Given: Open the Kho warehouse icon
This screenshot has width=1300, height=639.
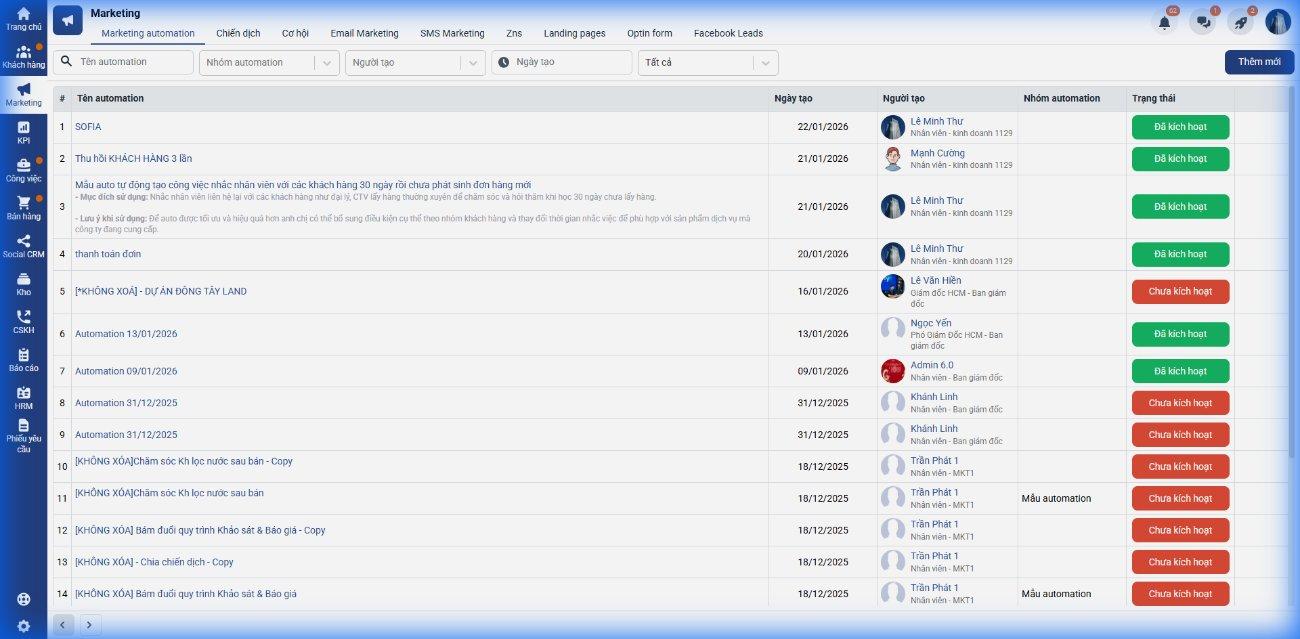Looking at the screenshot, I should click(23, 280).
